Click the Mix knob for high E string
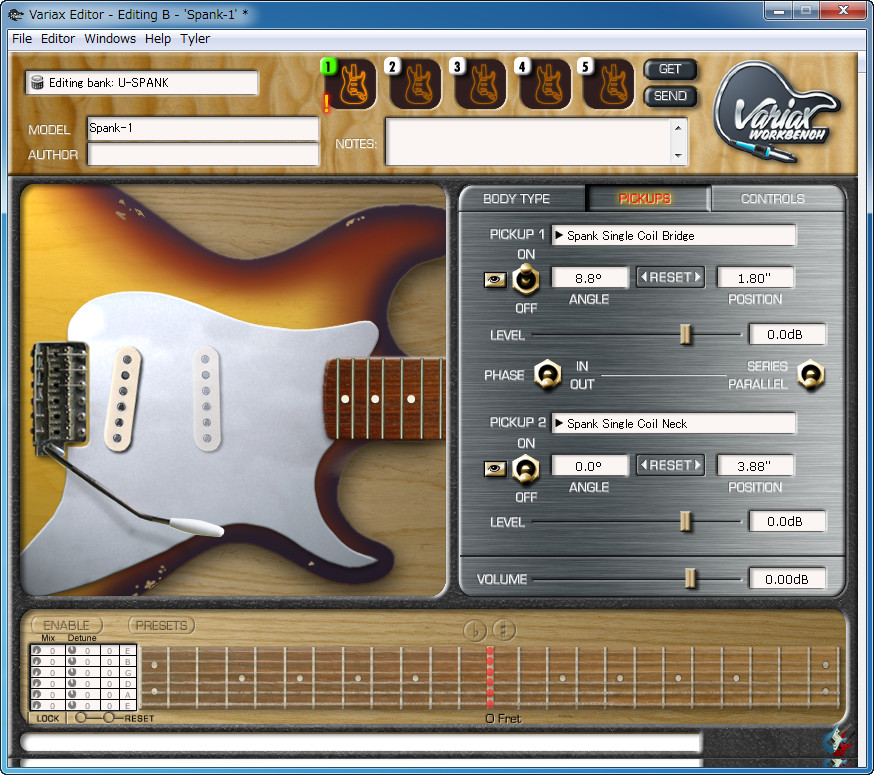 [x=37, y=650]
